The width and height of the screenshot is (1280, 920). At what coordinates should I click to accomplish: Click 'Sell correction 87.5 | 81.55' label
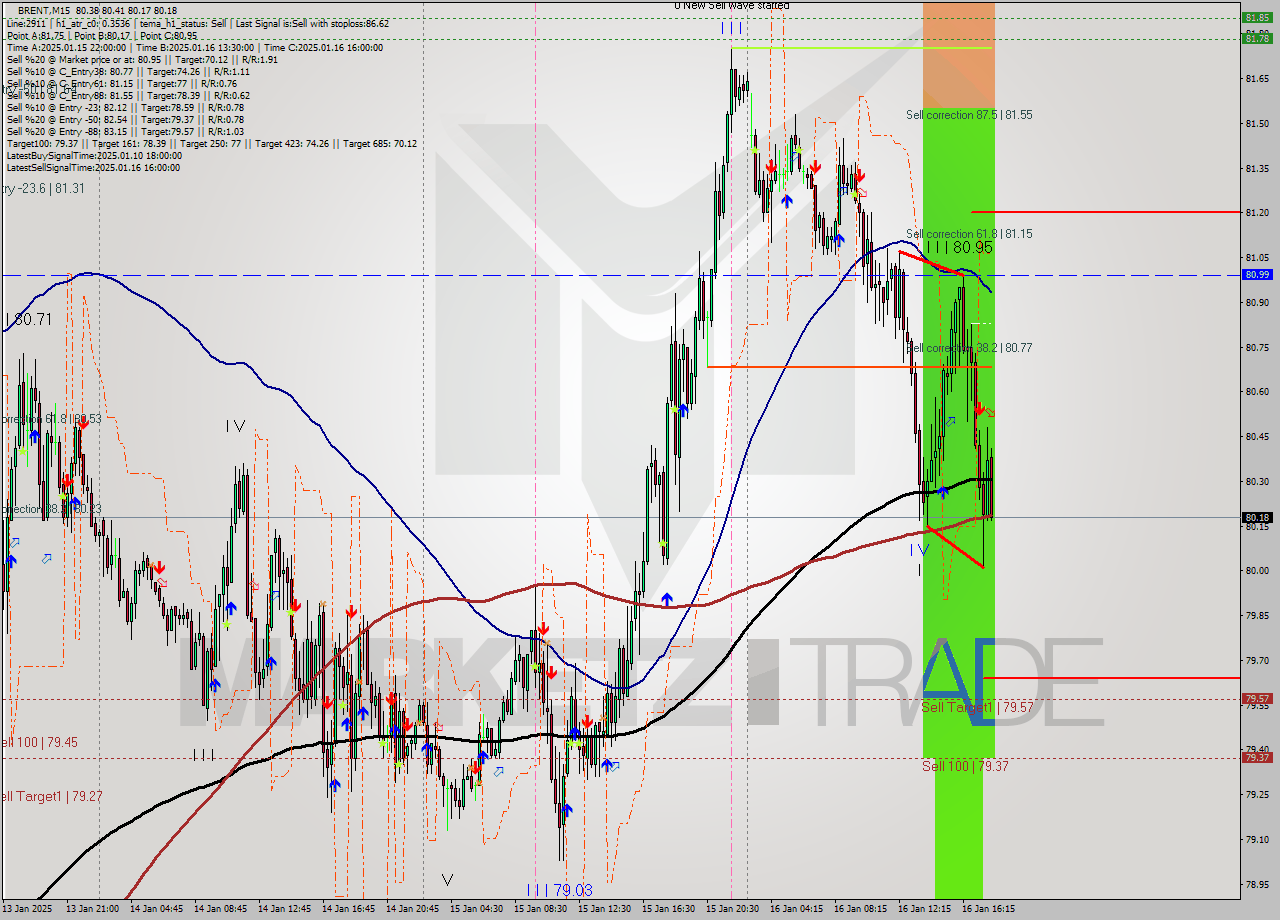tap(969, 115)
